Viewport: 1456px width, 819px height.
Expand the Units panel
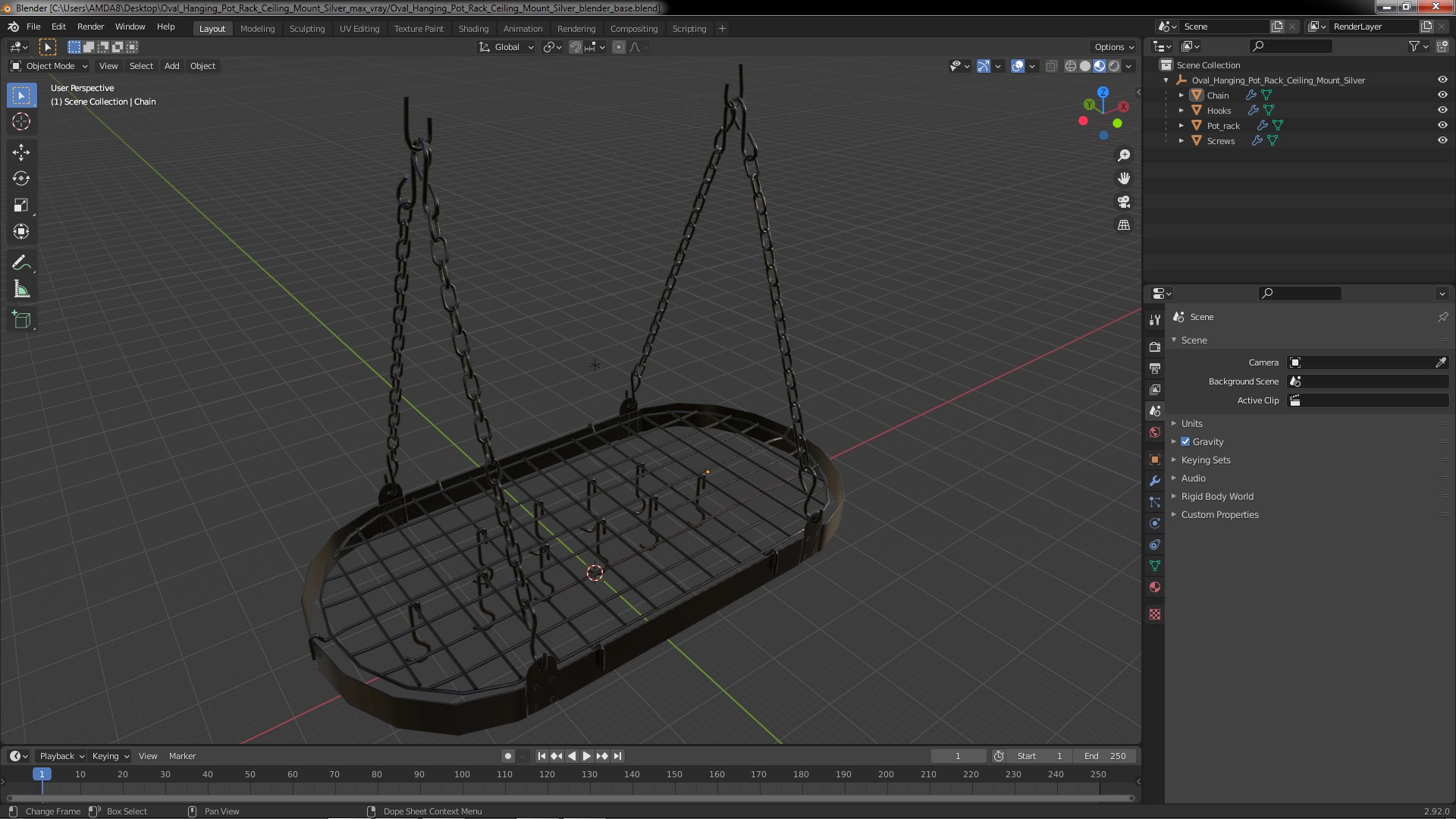(1191, 423)
